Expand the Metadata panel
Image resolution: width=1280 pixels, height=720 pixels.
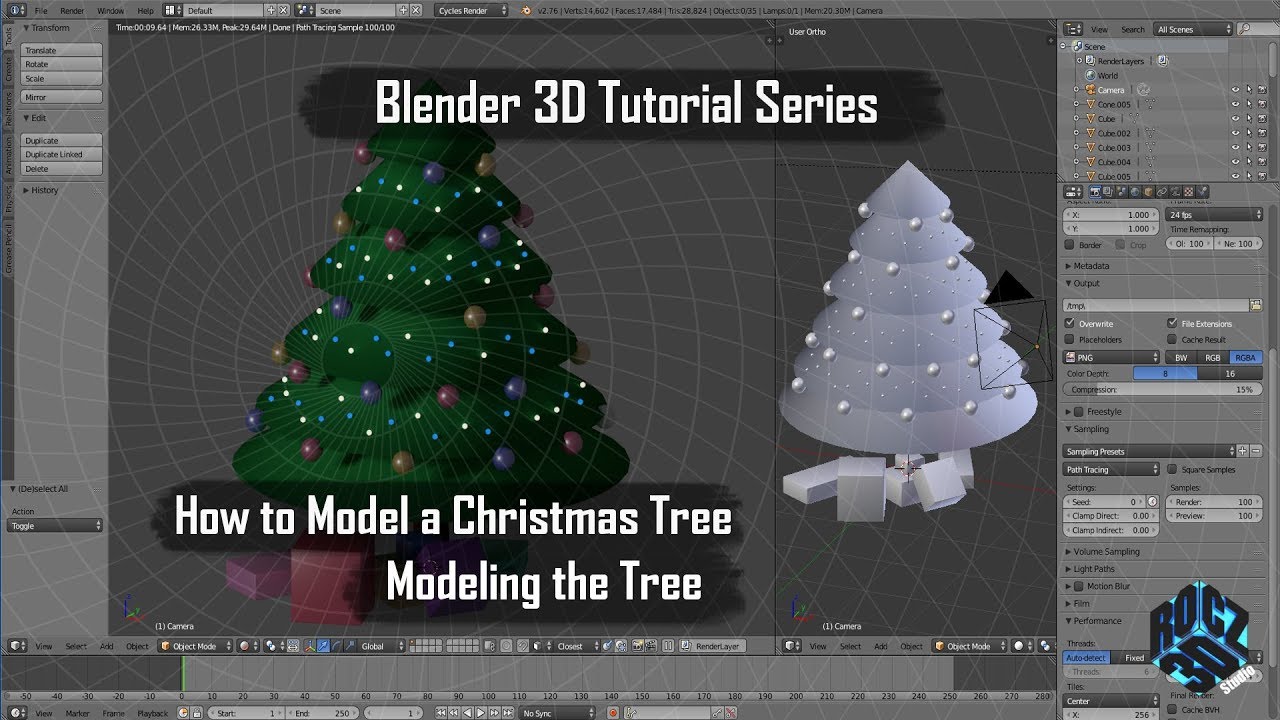point(1091,266)
